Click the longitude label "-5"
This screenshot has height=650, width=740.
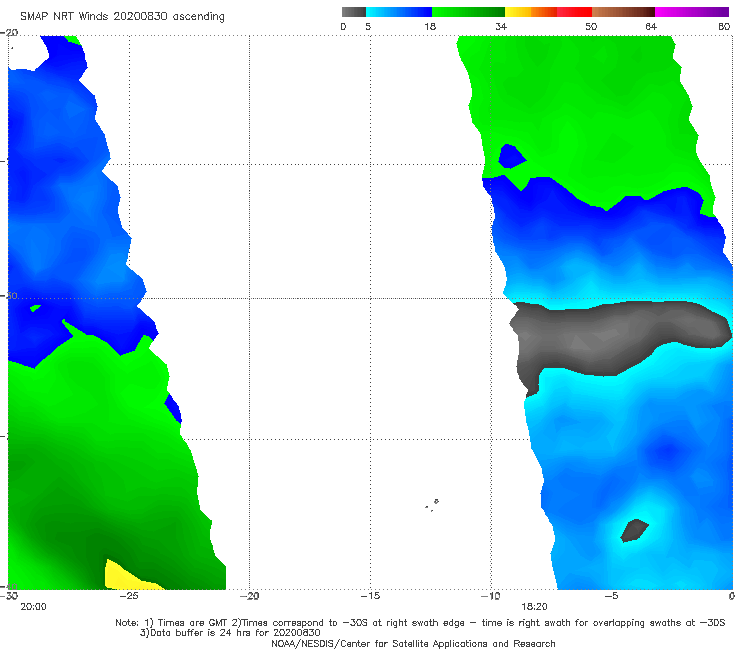pyautogui.click(x=611, y=596)
